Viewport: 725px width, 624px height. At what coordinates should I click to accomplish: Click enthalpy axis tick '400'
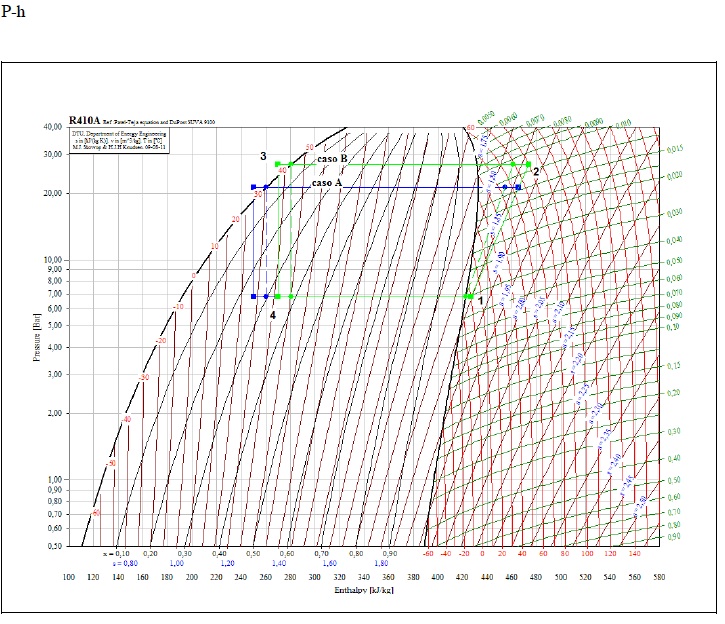pos(437,577)
